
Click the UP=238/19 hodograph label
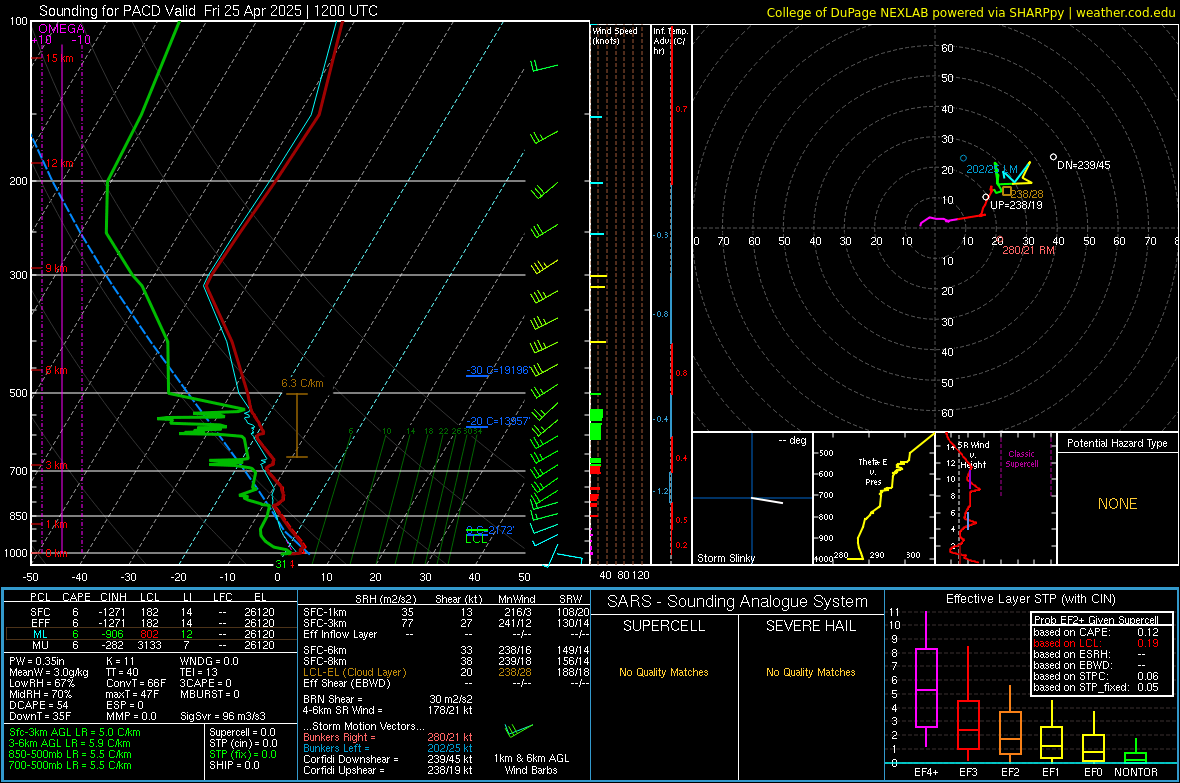click(1016, 205)
